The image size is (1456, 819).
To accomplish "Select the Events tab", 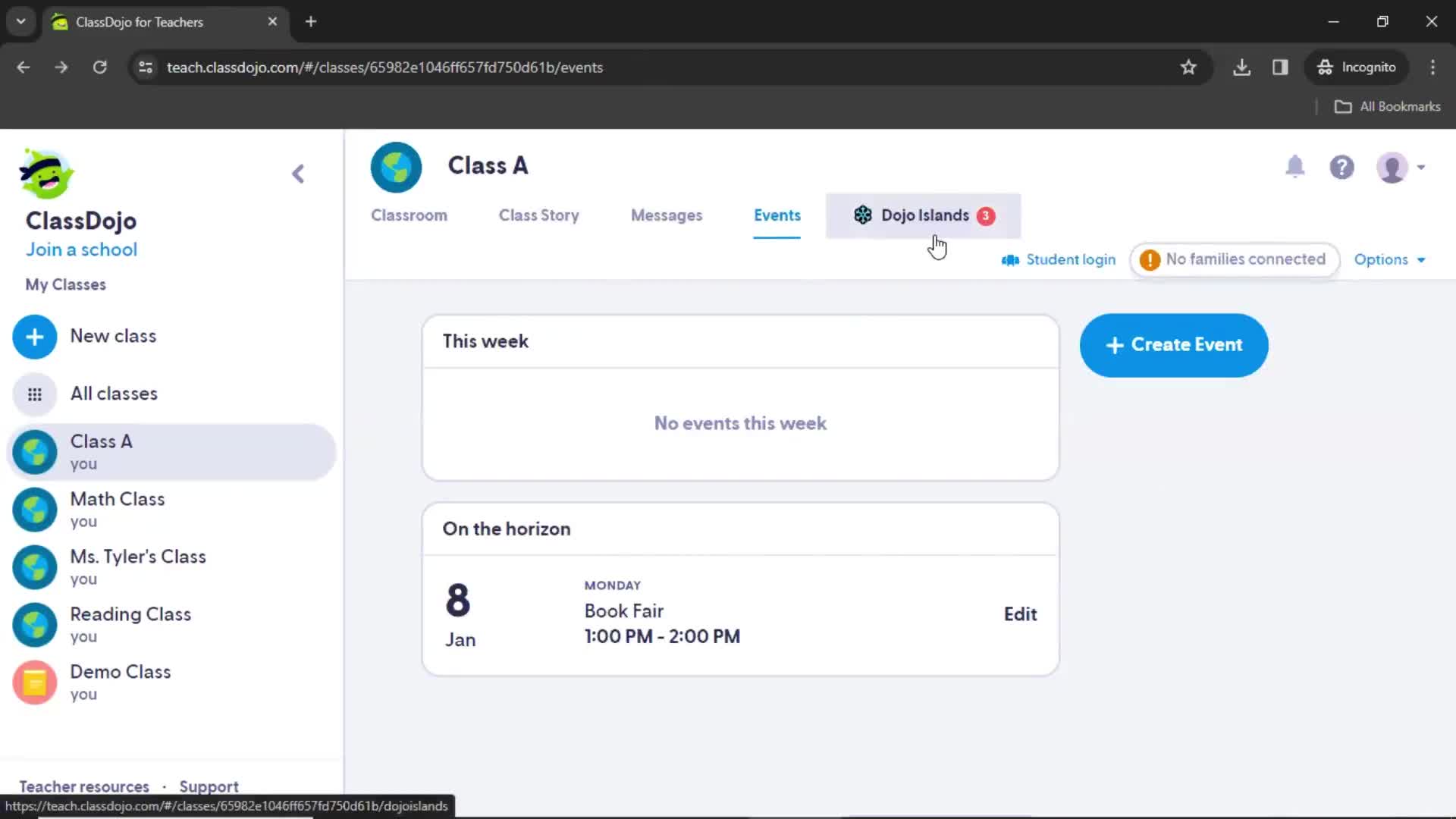I will [x=777, y=215].
